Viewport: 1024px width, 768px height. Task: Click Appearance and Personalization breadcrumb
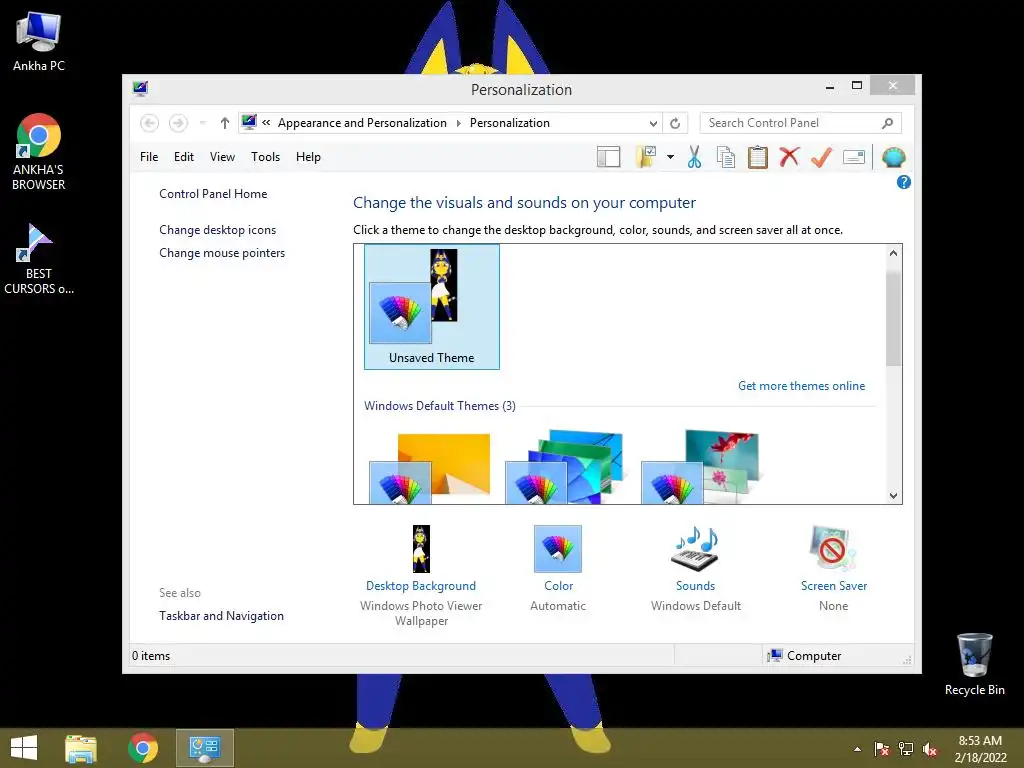(x=362, y=123)
